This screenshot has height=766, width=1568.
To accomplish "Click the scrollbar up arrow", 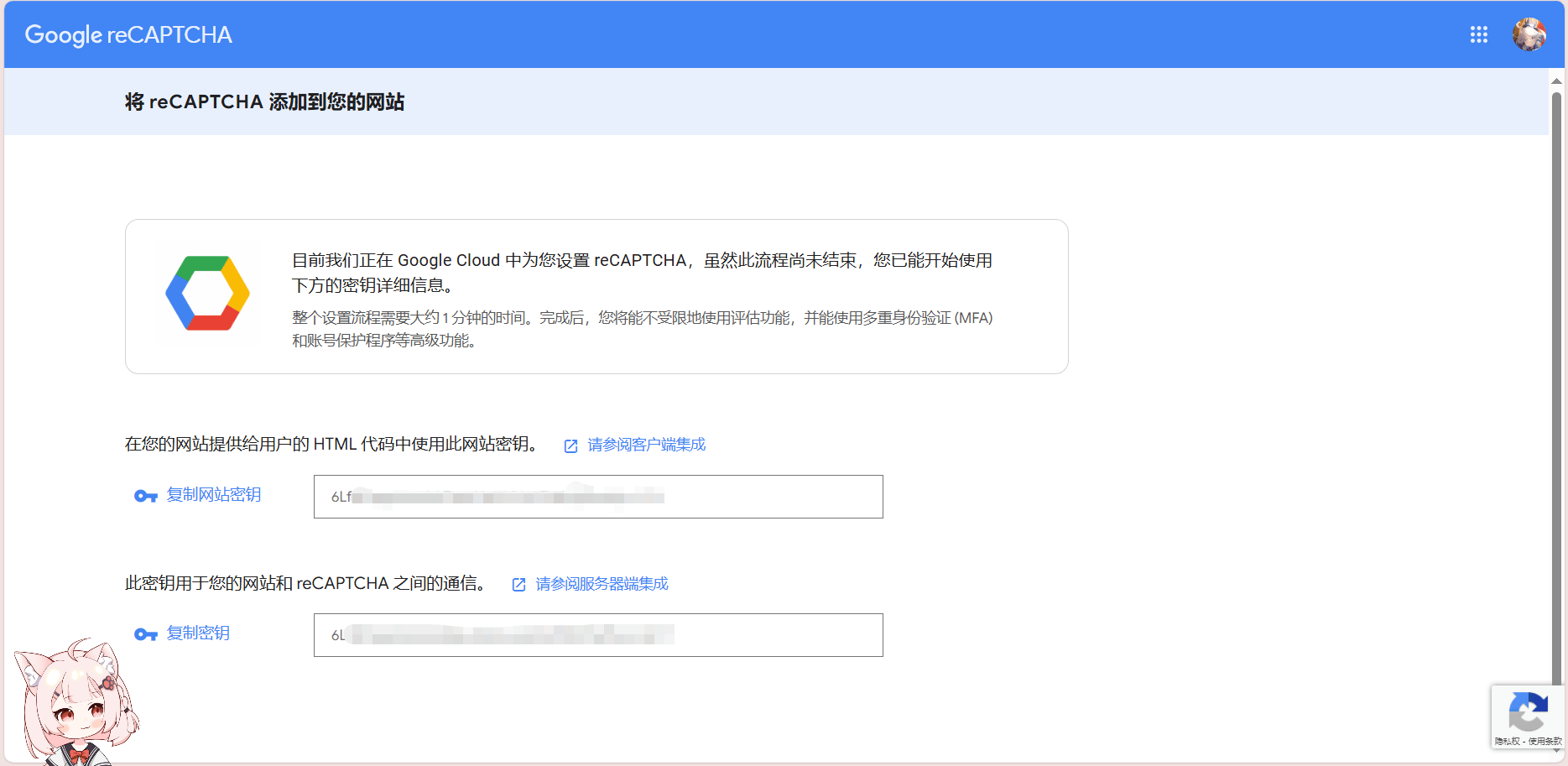I will coord(1556,81).
